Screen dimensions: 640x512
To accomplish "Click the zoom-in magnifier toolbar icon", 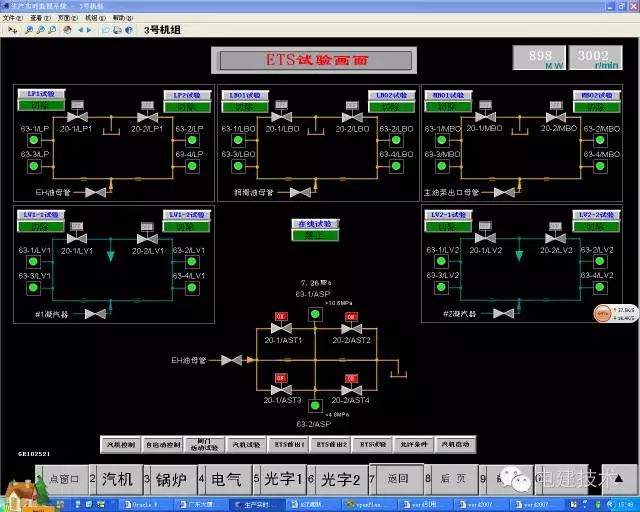I will coord(29,30).
